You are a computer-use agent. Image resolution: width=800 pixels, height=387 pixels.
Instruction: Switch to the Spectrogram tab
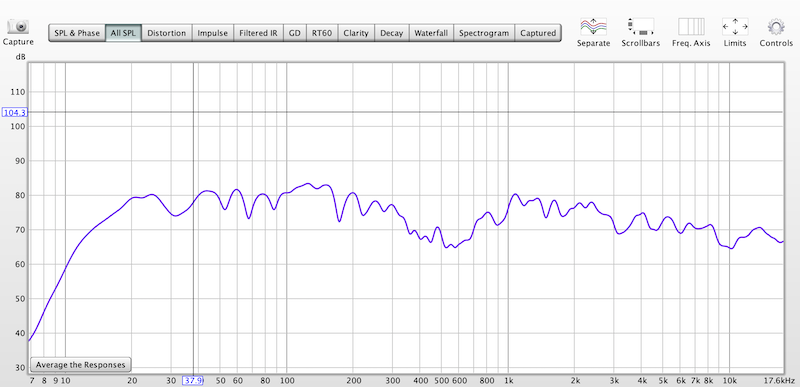[484, 33]
